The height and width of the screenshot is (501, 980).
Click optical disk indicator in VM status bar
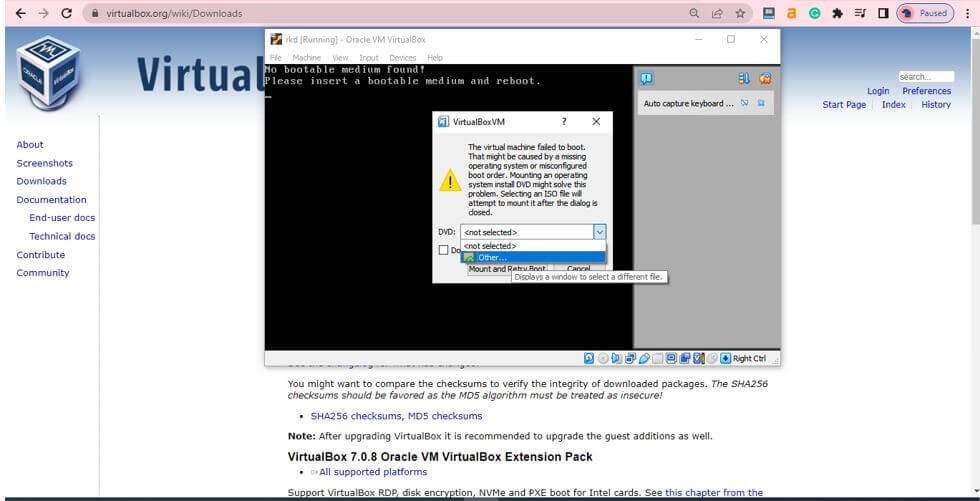point(603,359)
